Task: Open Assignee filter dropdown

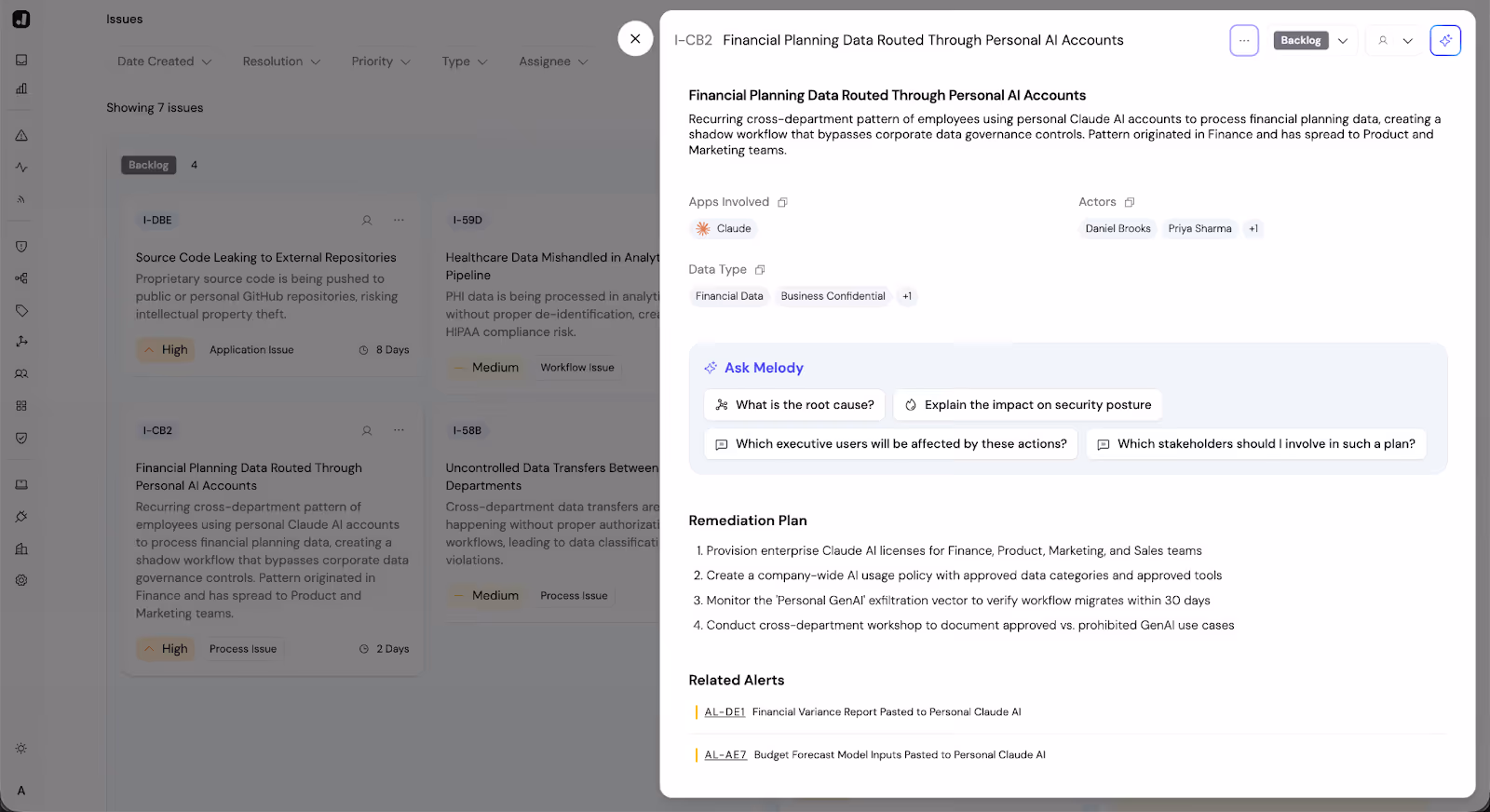Action: point(553,61)
